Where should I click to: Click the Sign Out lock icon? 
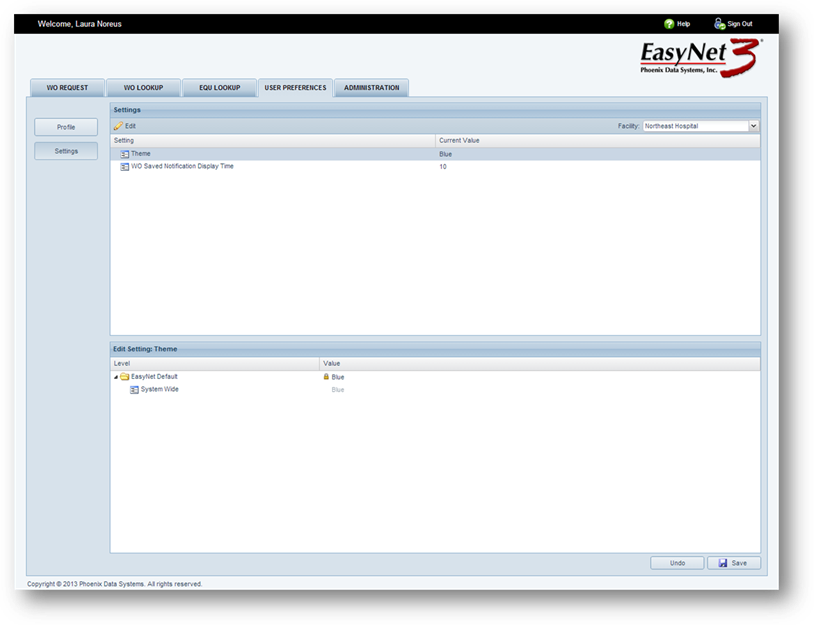[719, 24]
